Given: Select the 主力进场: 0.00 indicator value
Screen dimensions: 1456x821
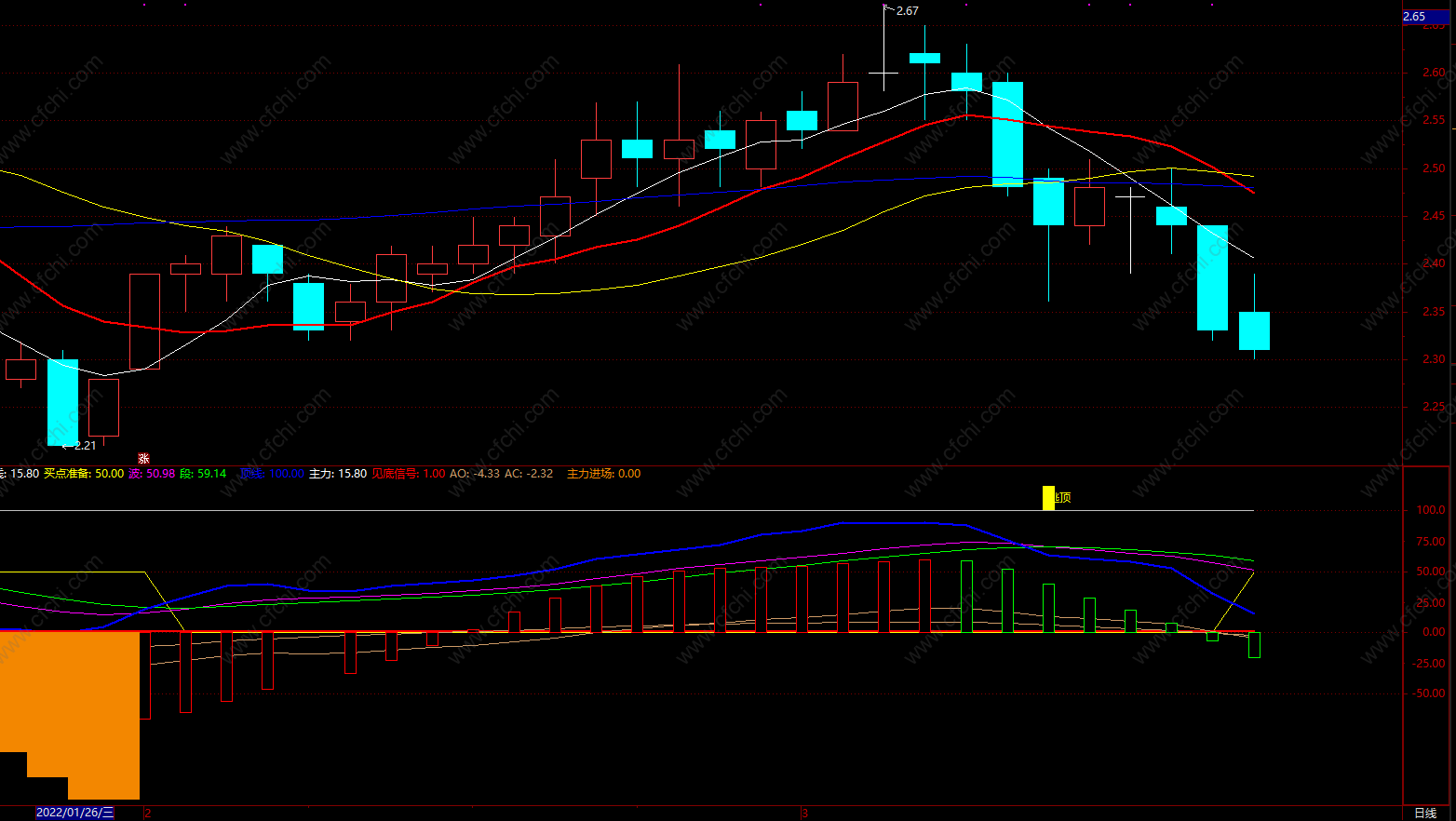Looking at the screenshot, I should [x=603, y=474].
